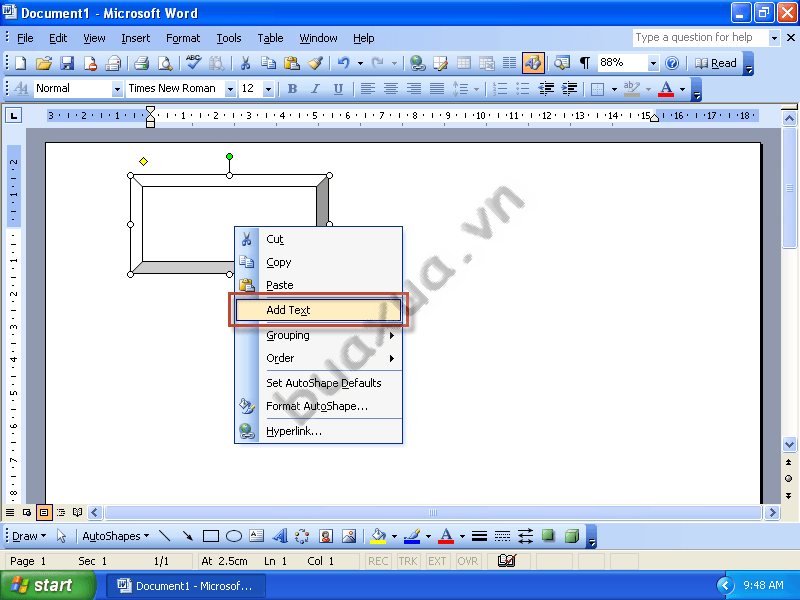
Task: Insert a Text Box from Drawing toolbar
Action: point(257,536)
